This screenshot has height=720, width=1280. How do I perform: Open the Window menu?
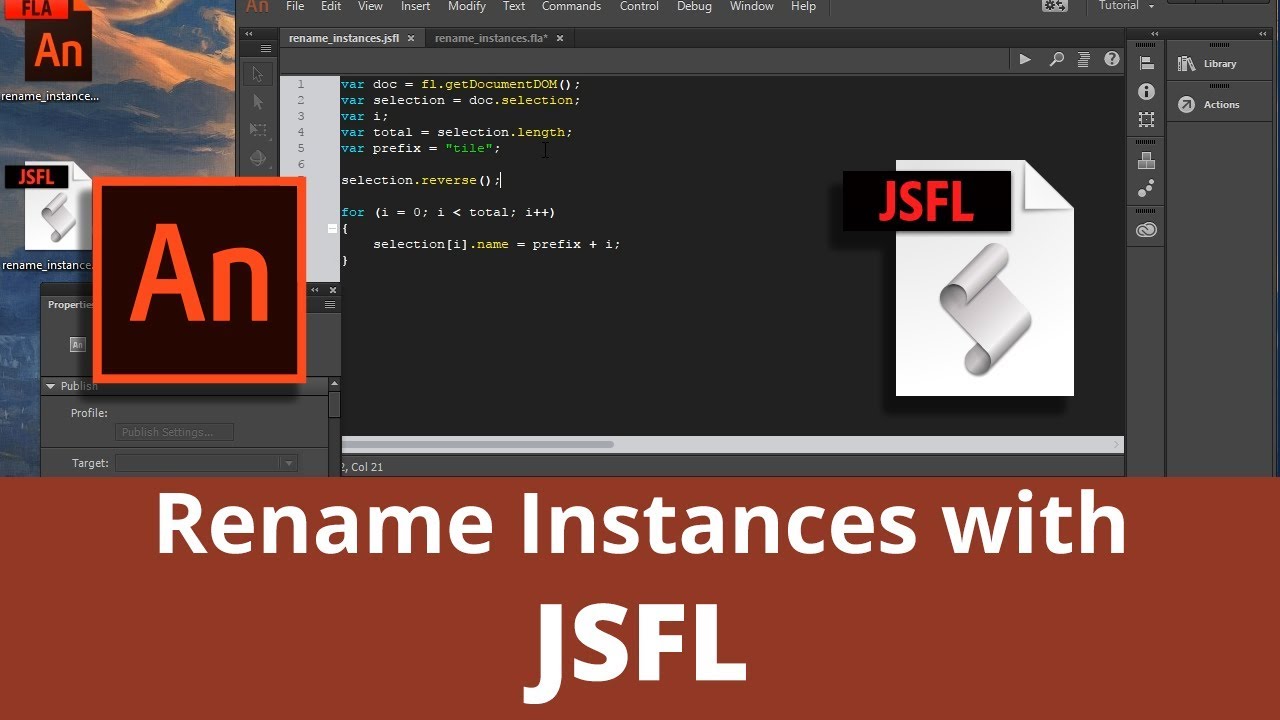pyautogui.click(x=752, y=6)
